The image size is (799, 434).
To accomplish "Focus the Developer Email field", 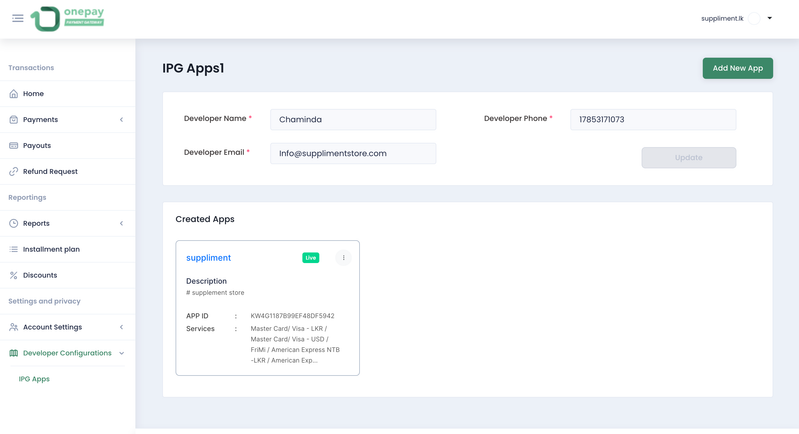I will coord(353,153).
